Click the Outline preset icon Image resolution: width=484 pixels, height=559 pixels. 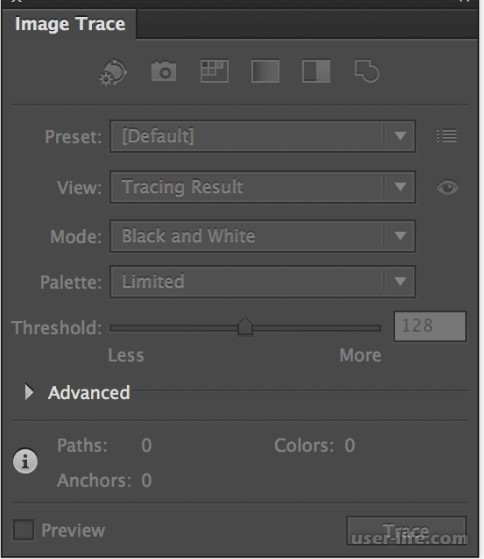click(367, 71)
